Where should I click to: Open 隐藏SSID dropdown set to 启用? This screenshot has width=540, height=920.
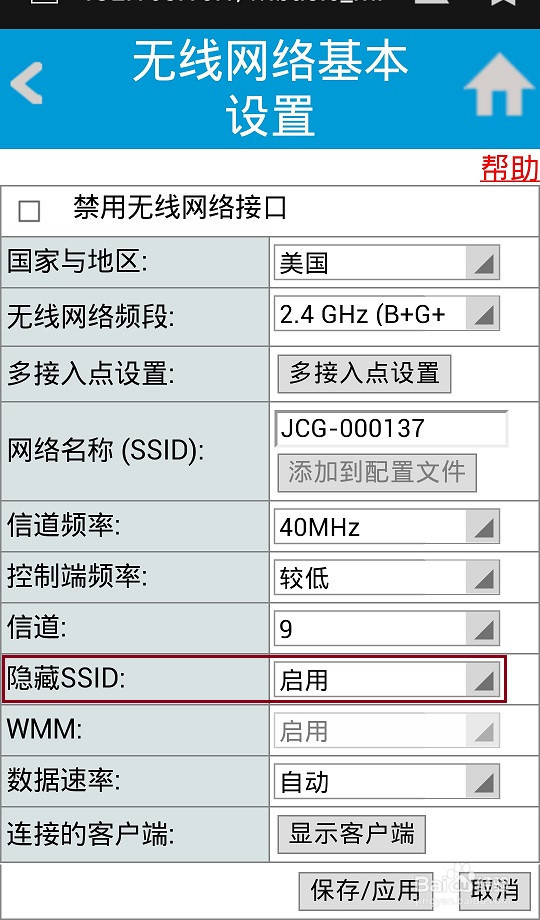387,679
